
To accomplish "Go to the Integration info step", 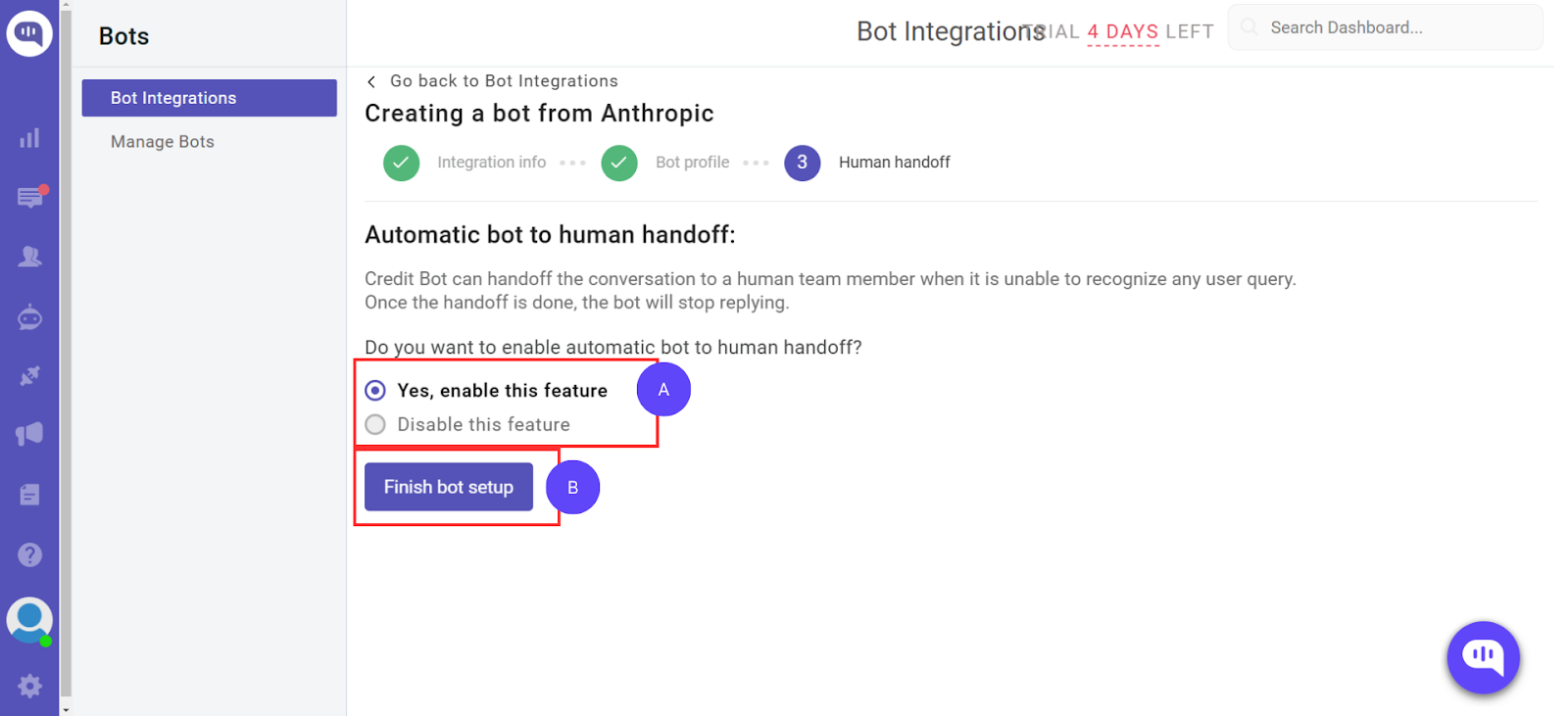I will [491, 163].
